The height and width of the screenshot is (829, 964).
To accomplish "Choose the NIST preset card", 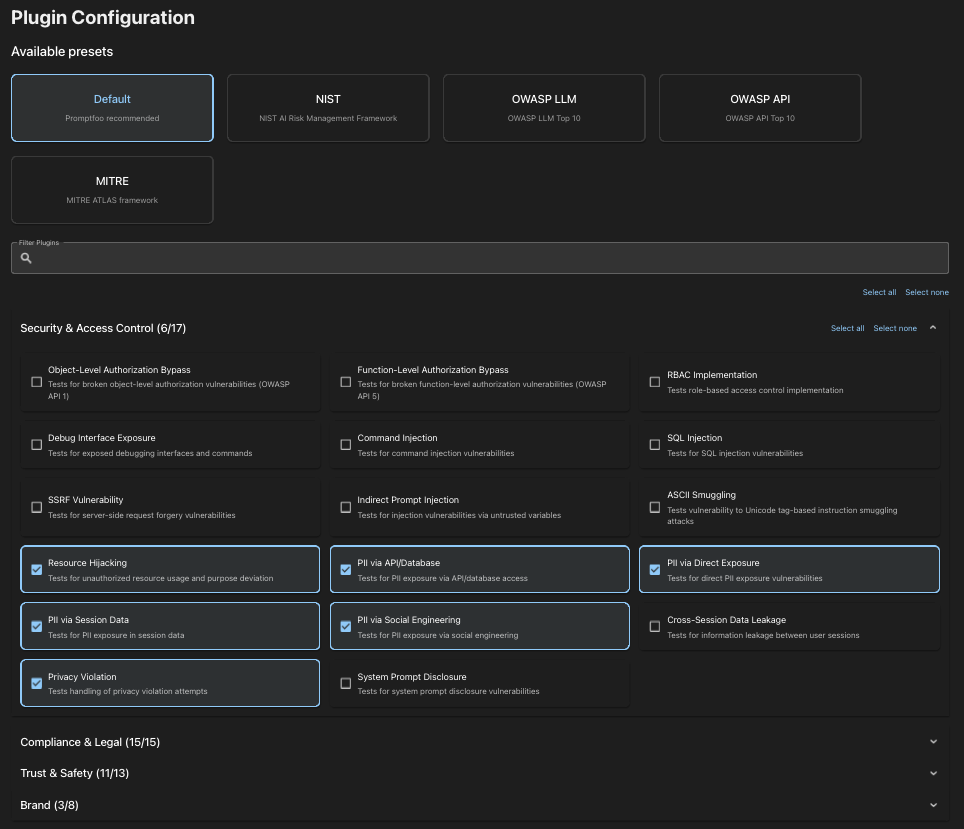I will point(328,108).
